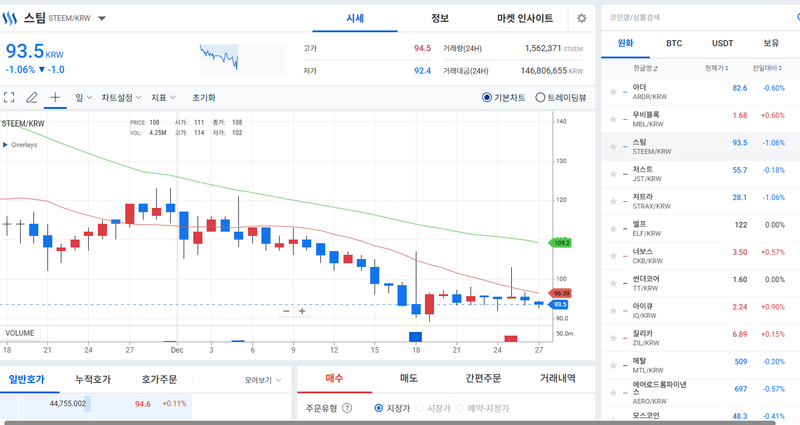Select the pencil drawing tool
Image resolution: width=800 pixels, height=425 pixels.
pyautogui.click(x=32, y=98)
